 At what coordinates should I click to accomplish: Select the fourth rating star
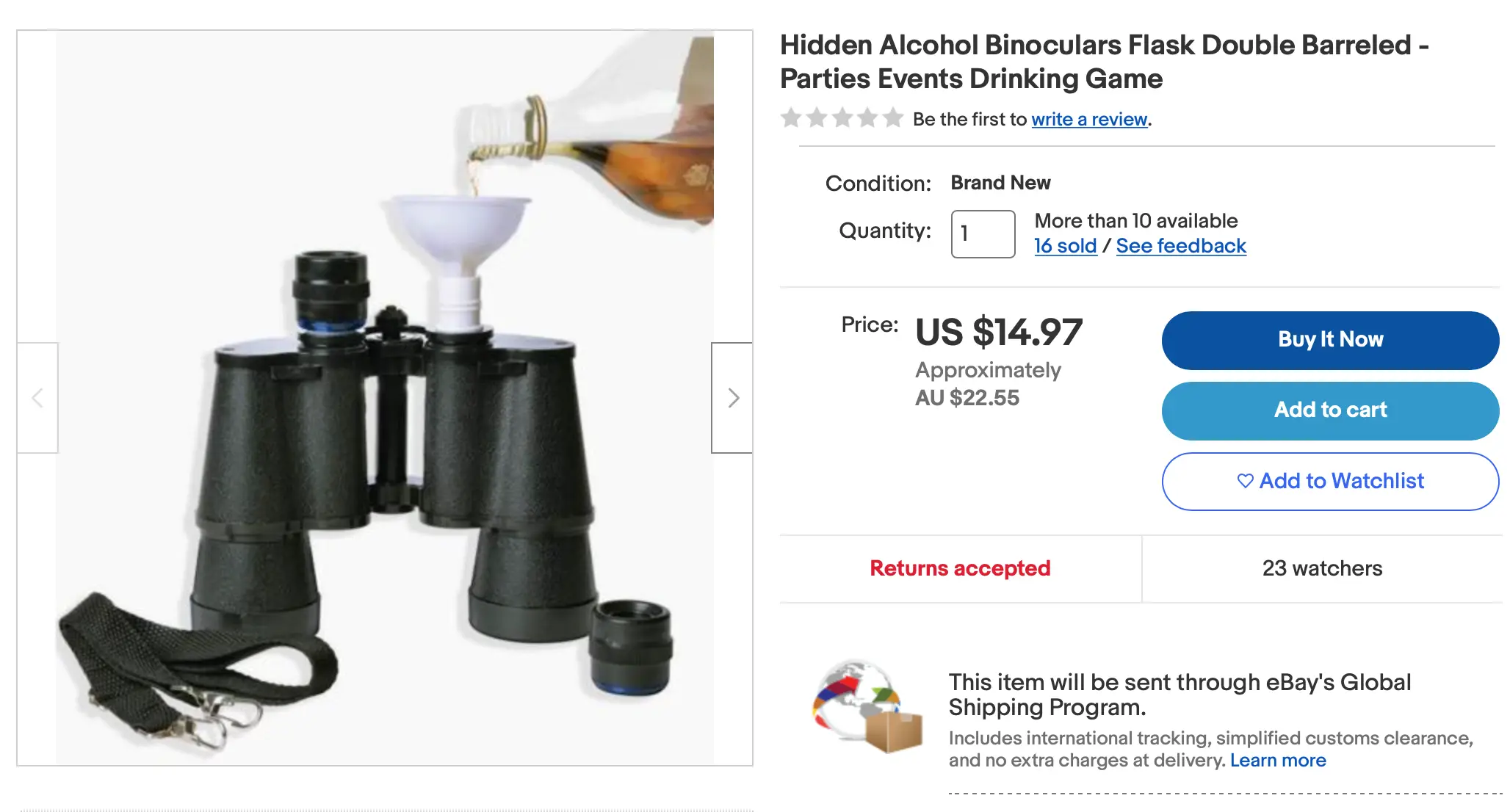pyautogui.click(x=868, y=118)
